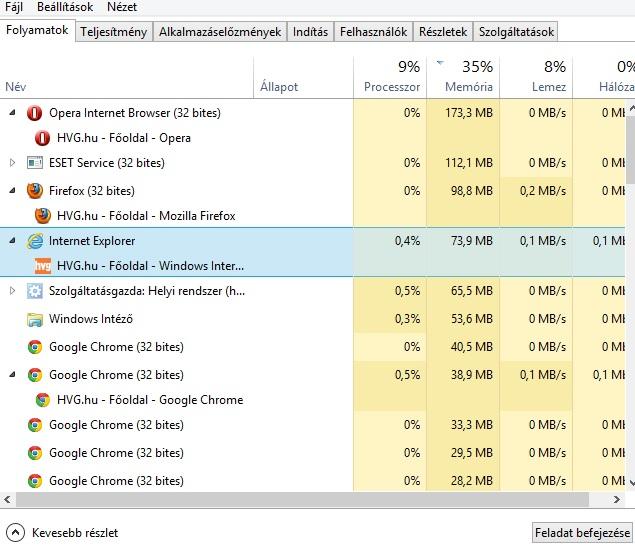Select the ESET Service (32 bites) row
The image size is (635, 556).
coord(313,163)
